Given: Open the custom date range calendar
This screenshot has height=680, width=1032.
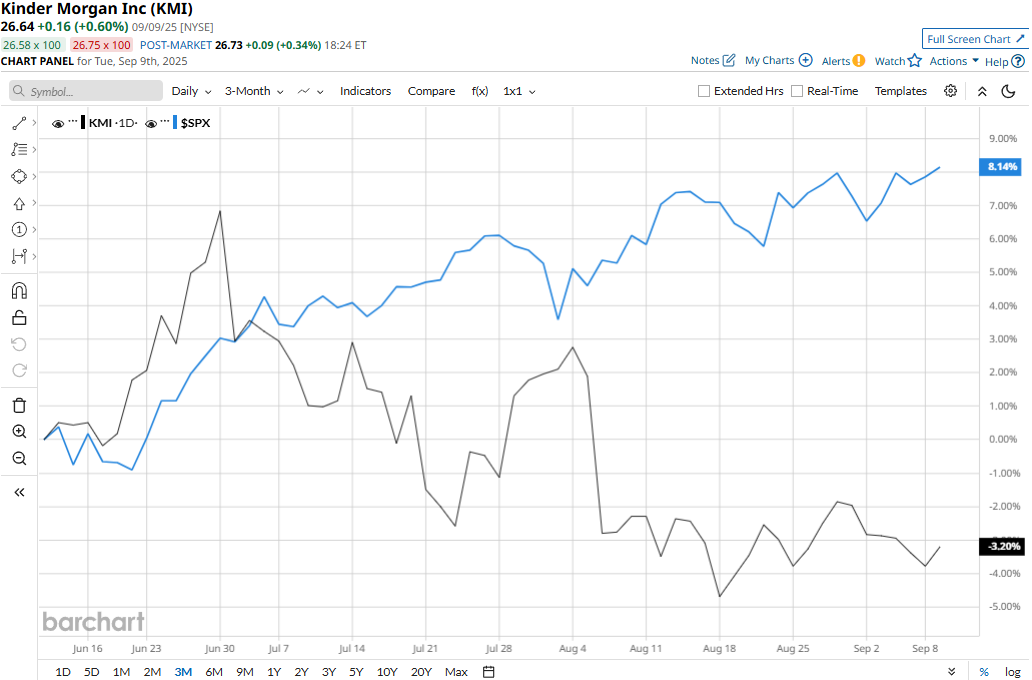Looking at the screenshot, I should click(x=488, y=672).
